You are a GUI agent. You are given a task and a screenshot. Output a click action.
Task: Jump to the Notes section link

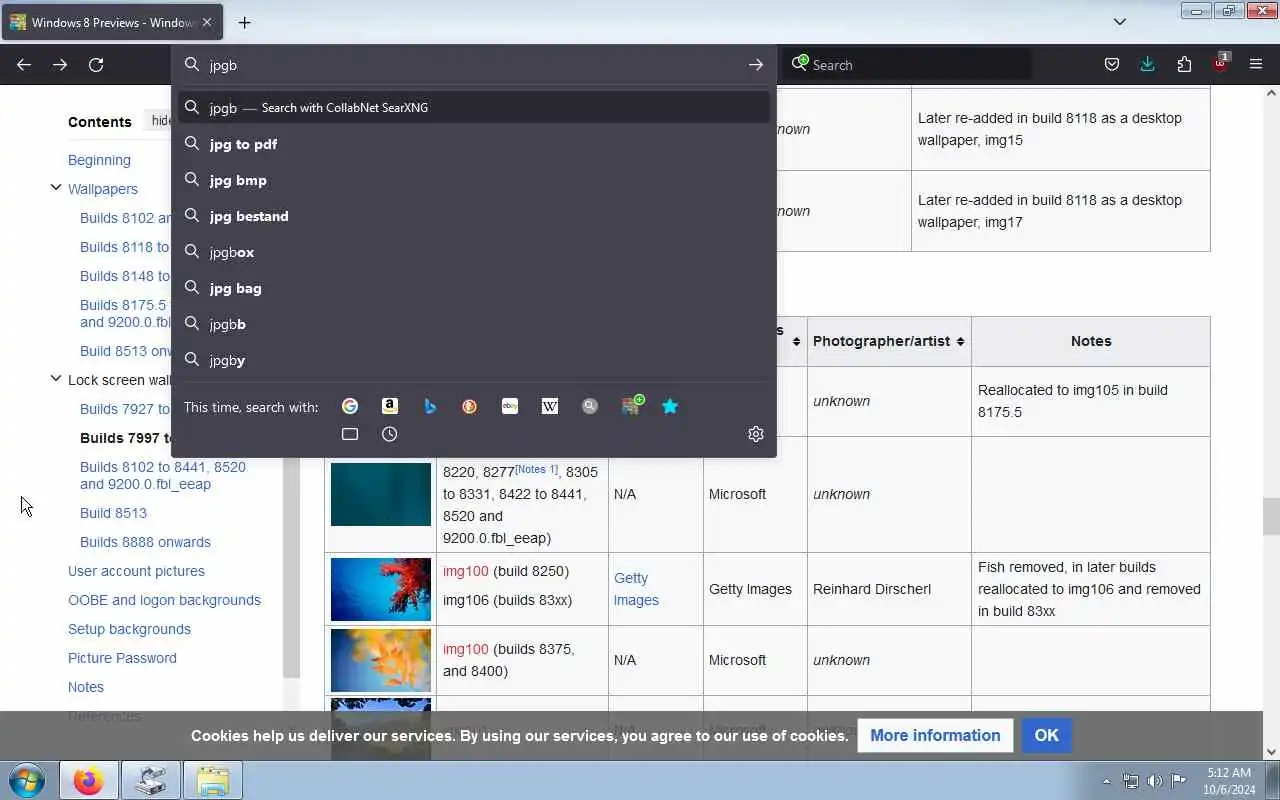pyautogui.click(x=86, y=687)
